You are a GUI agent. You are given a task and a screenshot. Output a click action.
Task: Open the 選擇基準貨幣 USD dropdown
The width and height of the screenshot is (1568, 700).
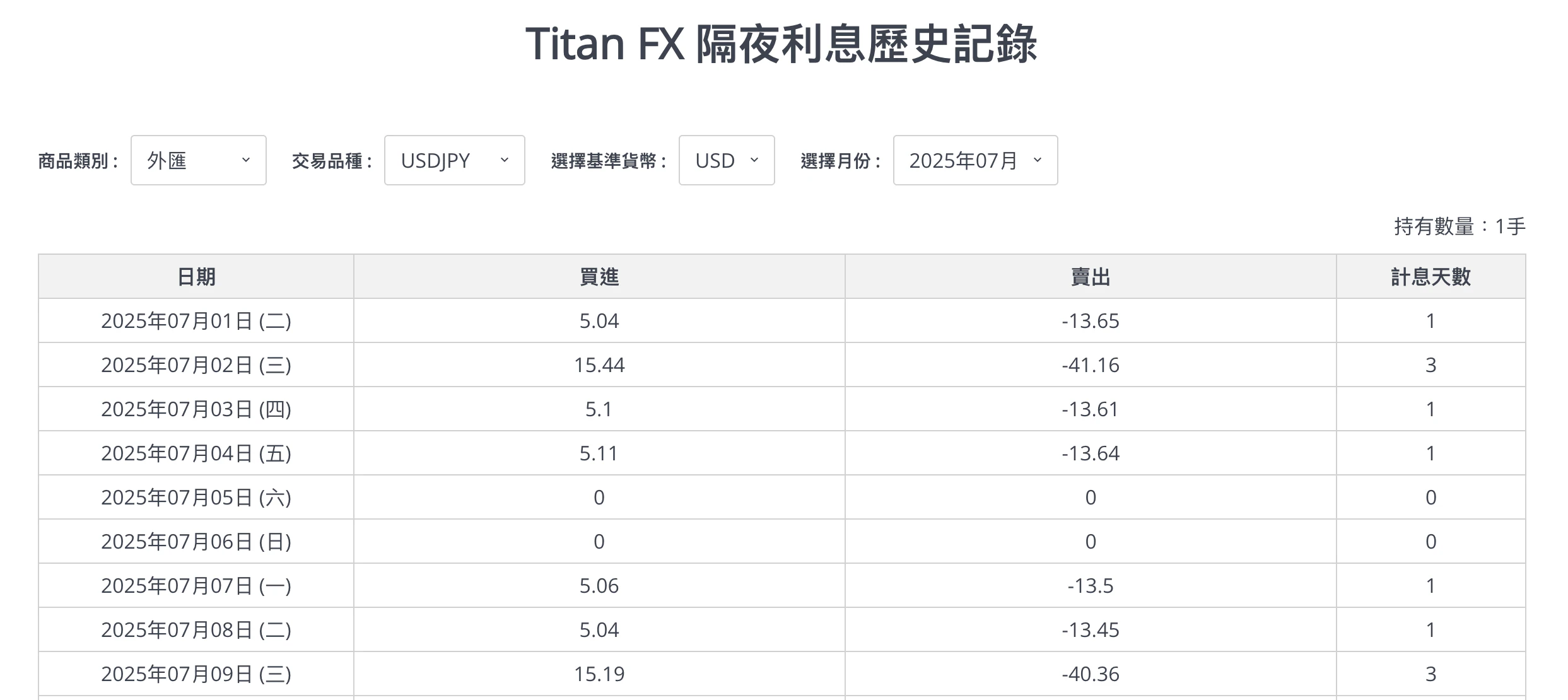click(726, 160)
